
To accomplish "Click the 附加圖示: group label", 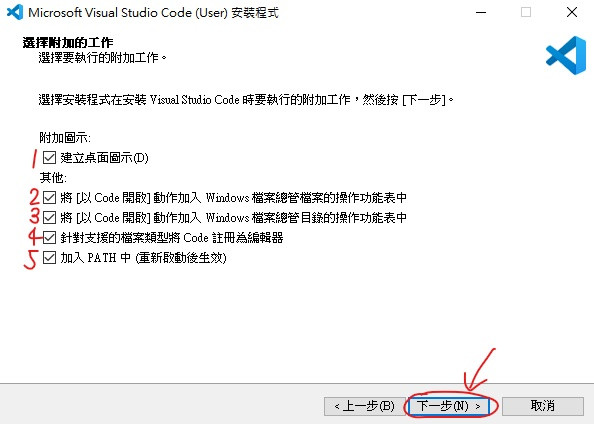I will point(65,138).
